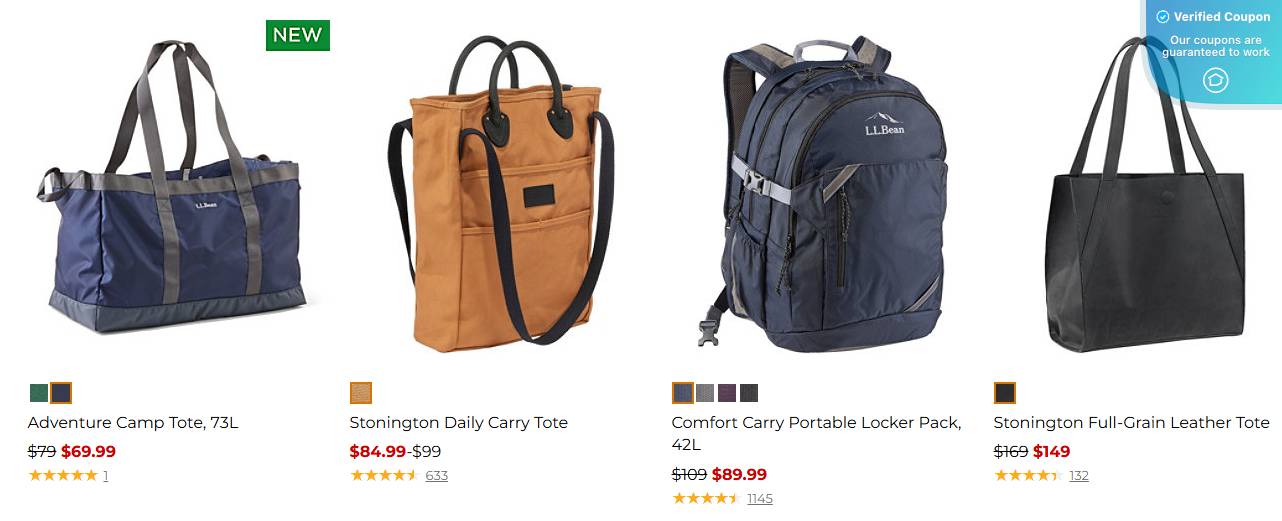Choose purple swatch for Locker Pack
The width and height of the screenshot is (1282, 521).
727,393
